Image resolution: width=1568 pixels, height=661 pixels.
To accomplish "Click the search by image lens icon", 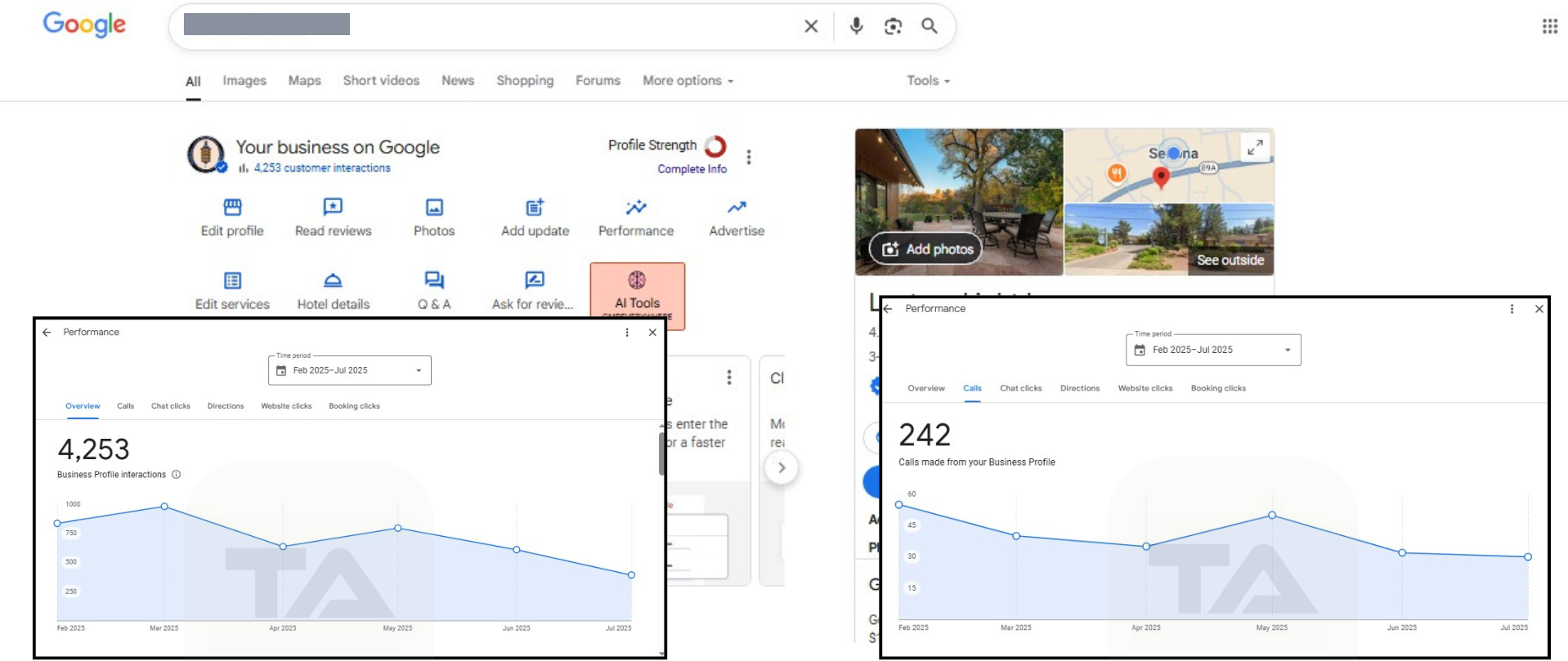I will (x=893, y=26).
